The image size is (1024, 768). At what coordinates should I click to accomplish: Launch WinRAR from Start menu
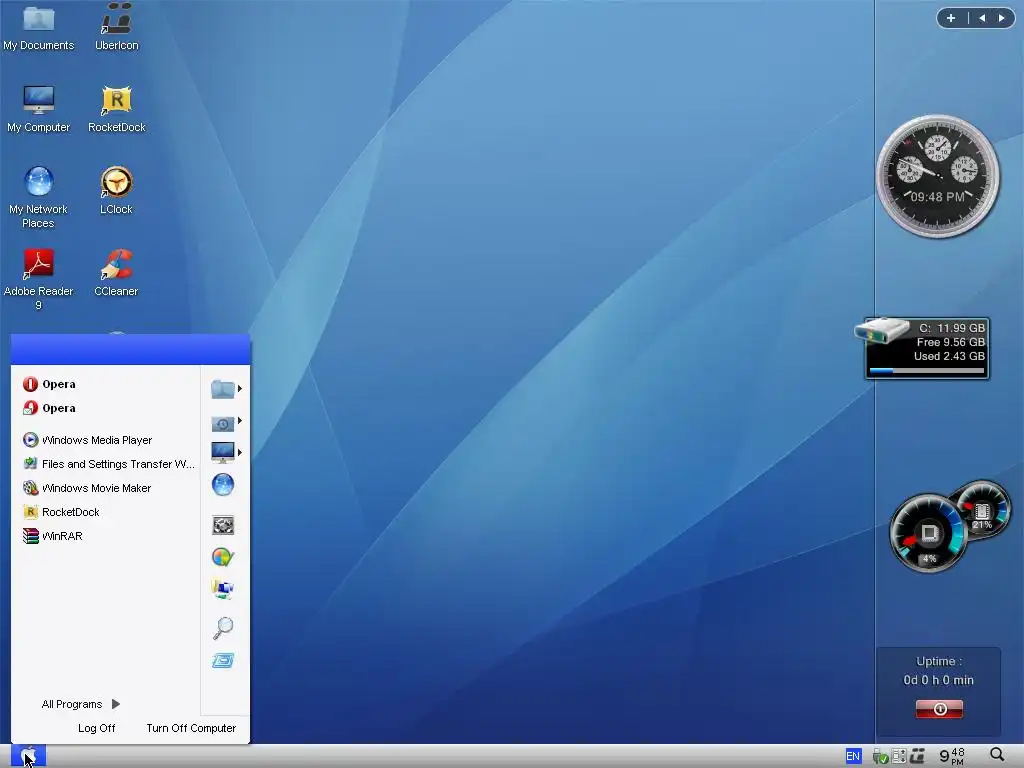pyautogui.click(x=53, y=536)
